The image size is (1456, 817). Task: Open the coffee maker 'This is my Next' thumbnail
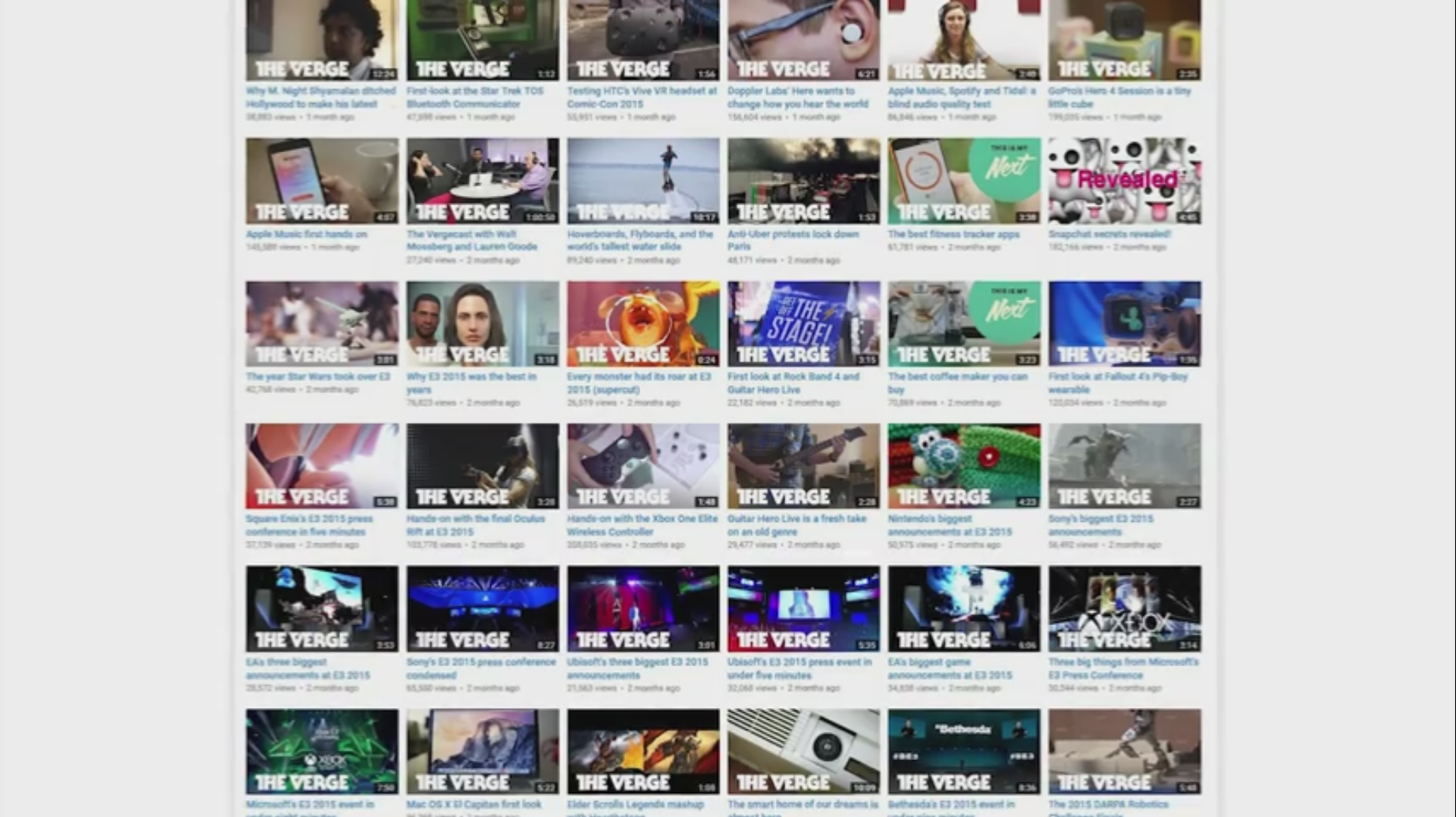(x=964, y=324)
